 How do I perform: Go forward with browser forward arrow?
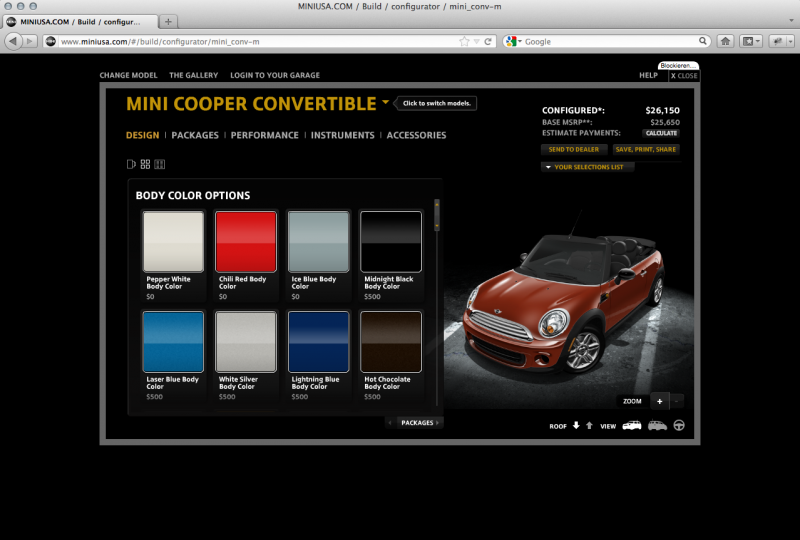click(30, 41)
